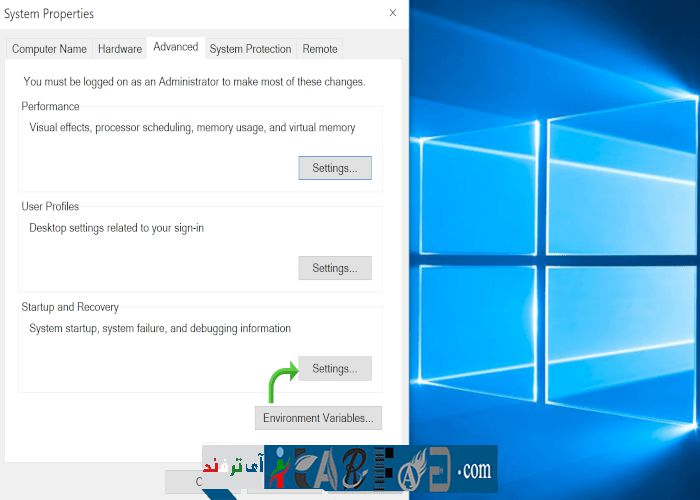This screenshot has height=500, width=700.
Task: Open the Environment Variables dialog
Action: tap(318, 418)
